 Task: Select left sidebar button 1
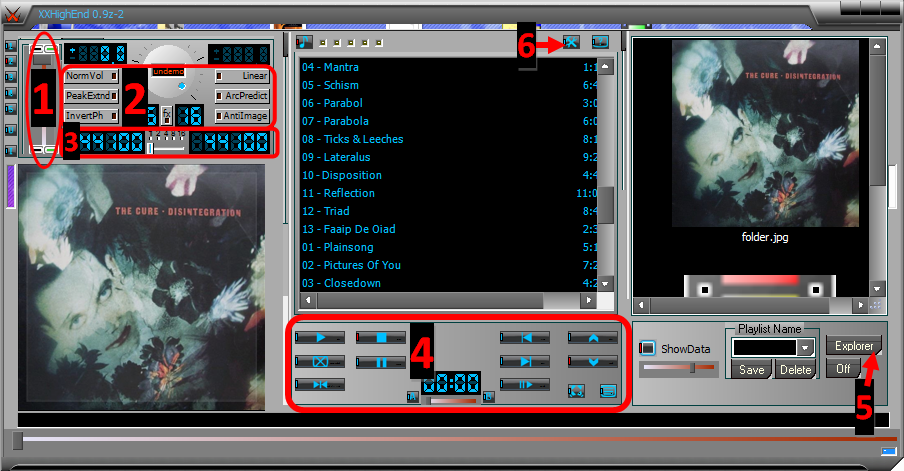pos(10,46)
